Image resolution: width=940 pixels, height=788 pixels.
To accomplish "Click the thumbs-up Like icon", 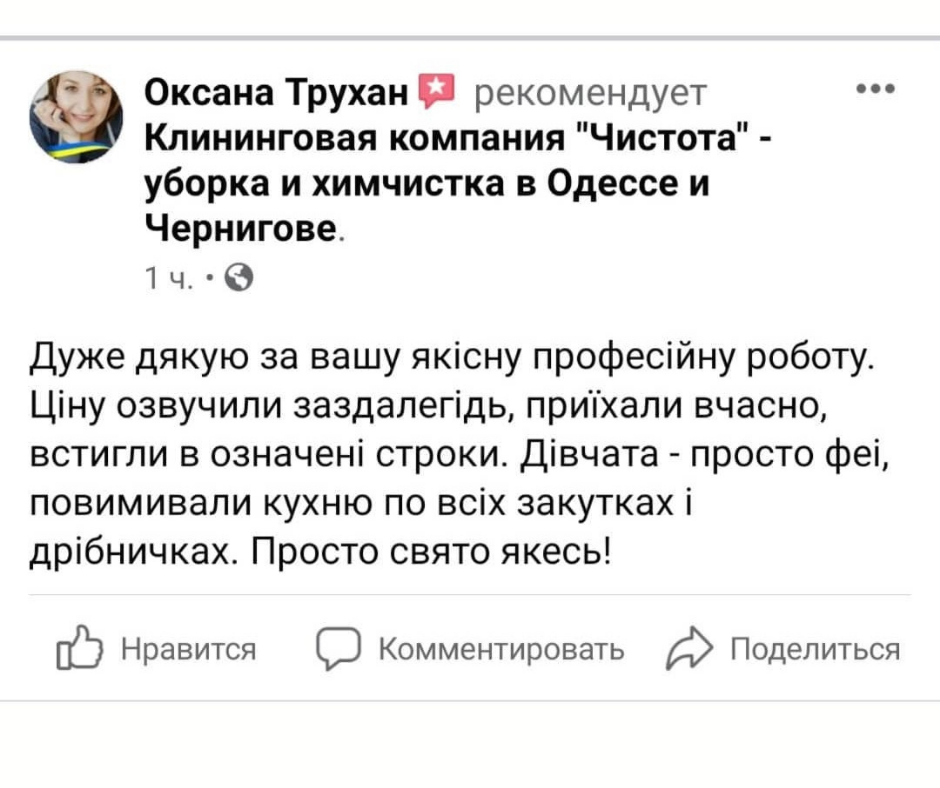I will click(x=80, y=650).
